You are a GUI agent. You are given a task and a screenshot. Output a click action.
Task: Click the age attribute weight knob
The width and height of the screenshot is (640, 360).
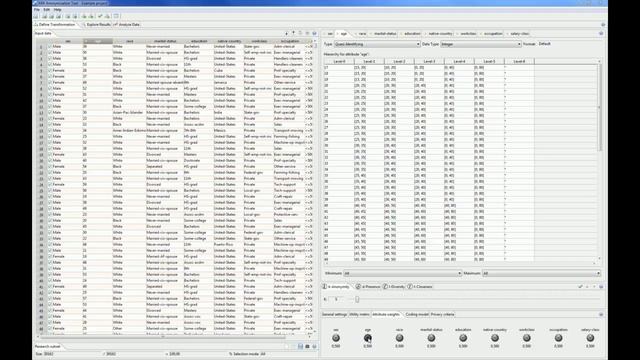(x=368, y=338)
